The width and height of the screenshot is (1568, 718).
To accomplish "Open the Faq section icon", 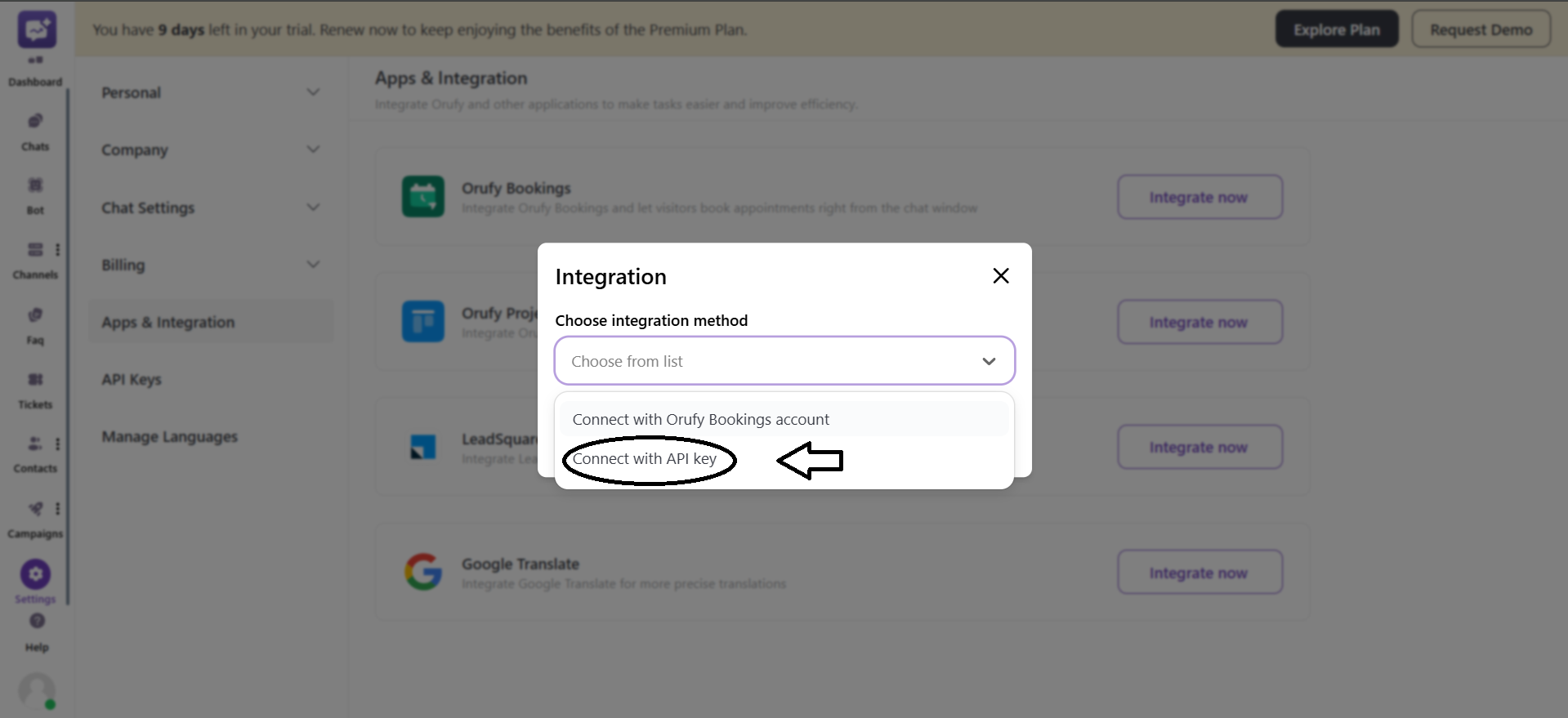I will coord(35,315).
